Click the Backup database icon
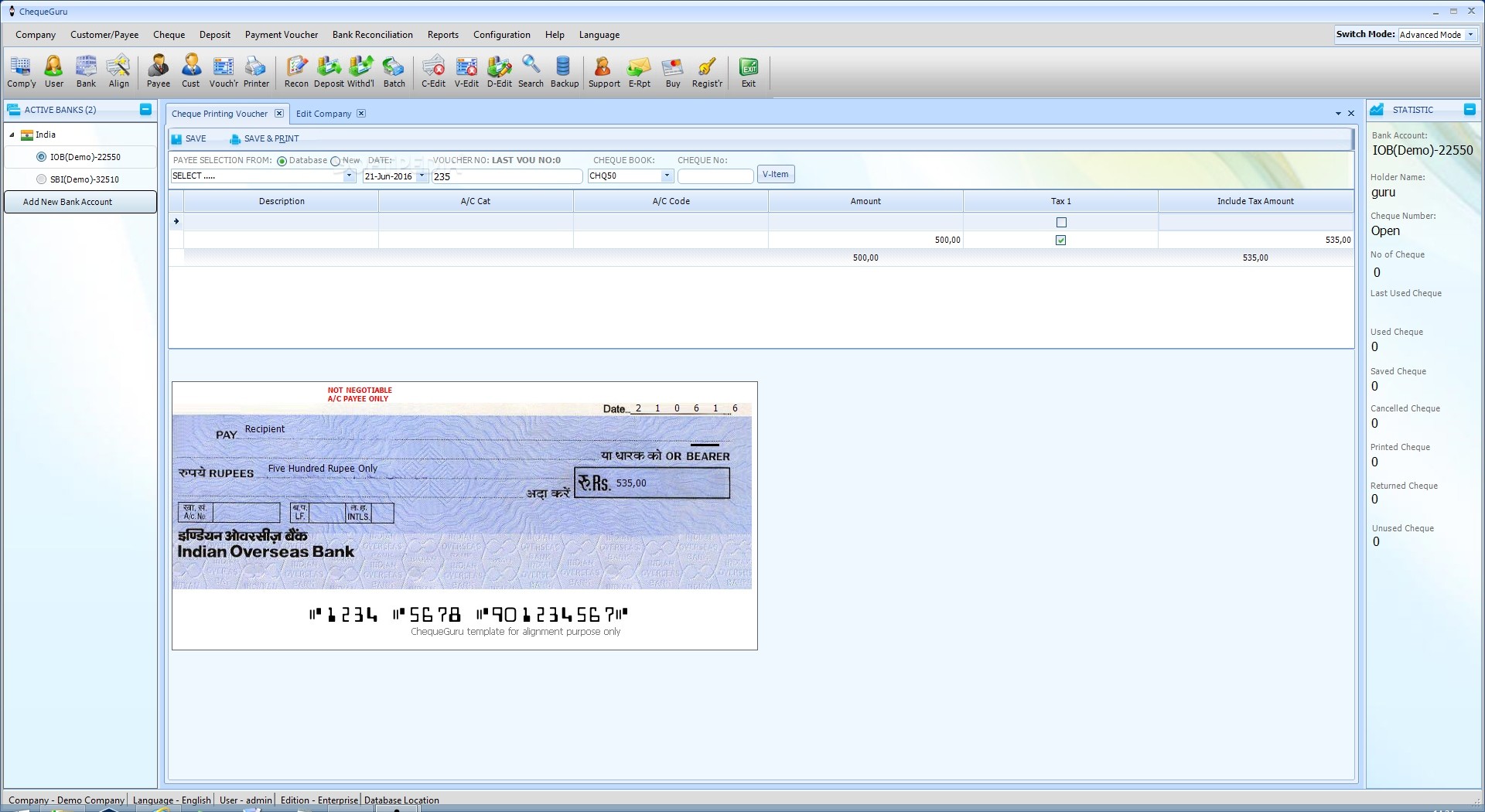Screen dimensions: 1485x812 (564, 72)
